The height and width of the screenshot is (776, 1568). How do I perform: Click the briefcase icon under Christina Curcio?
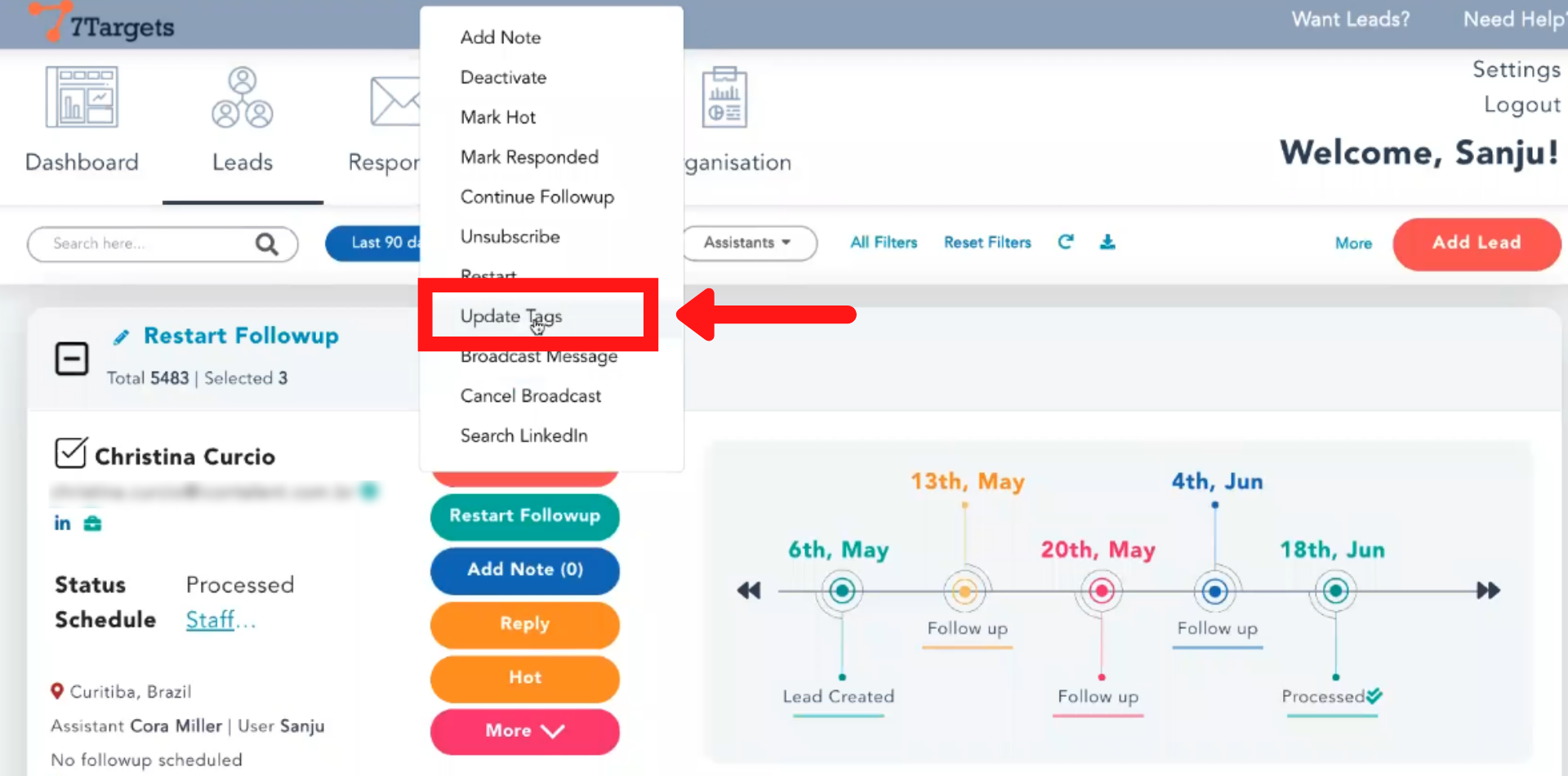coord(93,524)
